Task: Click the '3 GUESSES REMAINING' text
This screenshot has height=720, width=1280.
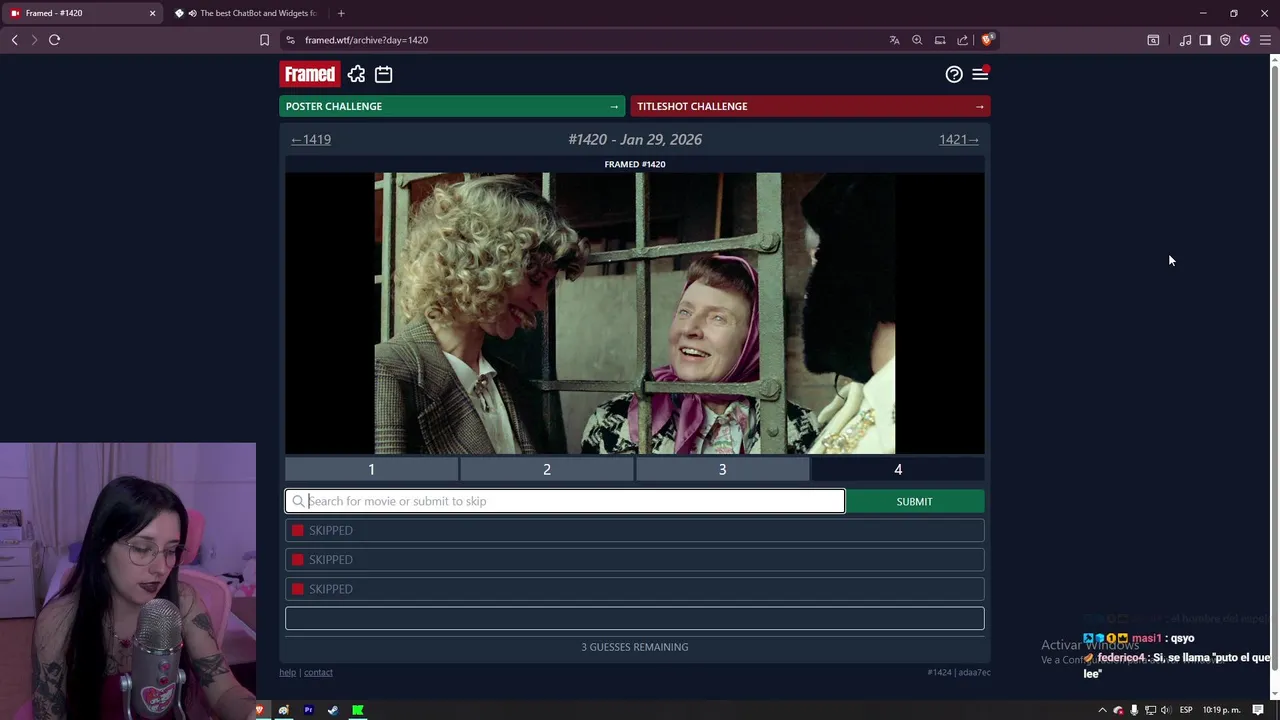Action: [635, 647]
